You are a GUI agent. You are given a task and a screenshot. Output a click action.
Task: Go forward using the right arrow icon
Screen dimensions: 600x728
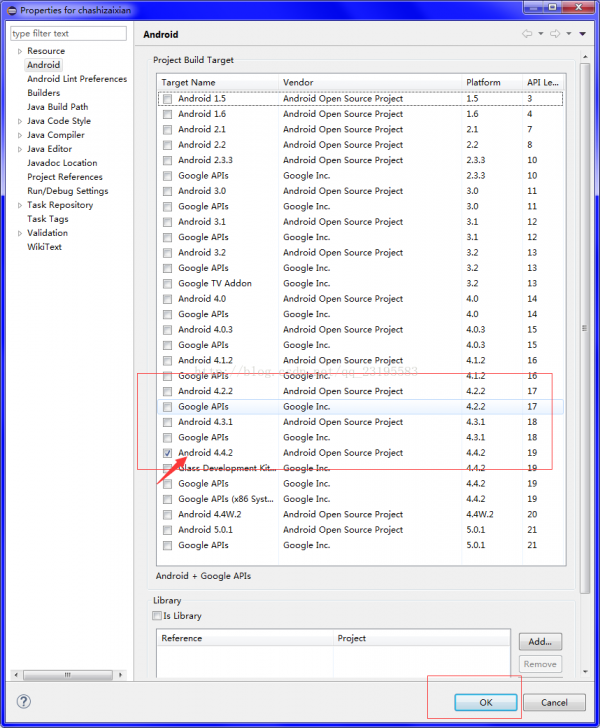coord(555,33)
